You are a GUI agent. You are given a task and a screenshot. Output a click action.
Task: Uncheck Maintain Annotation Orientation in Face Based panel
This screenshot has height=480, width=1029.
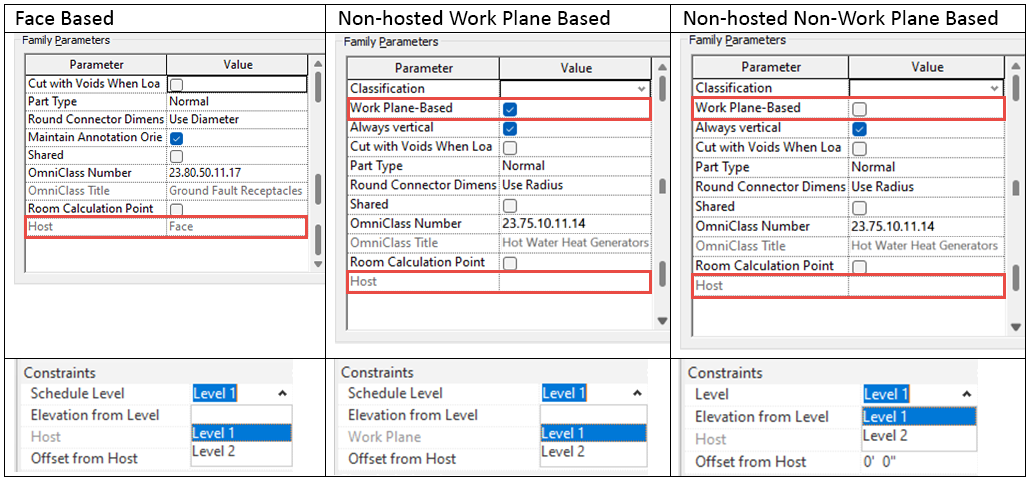176,138
